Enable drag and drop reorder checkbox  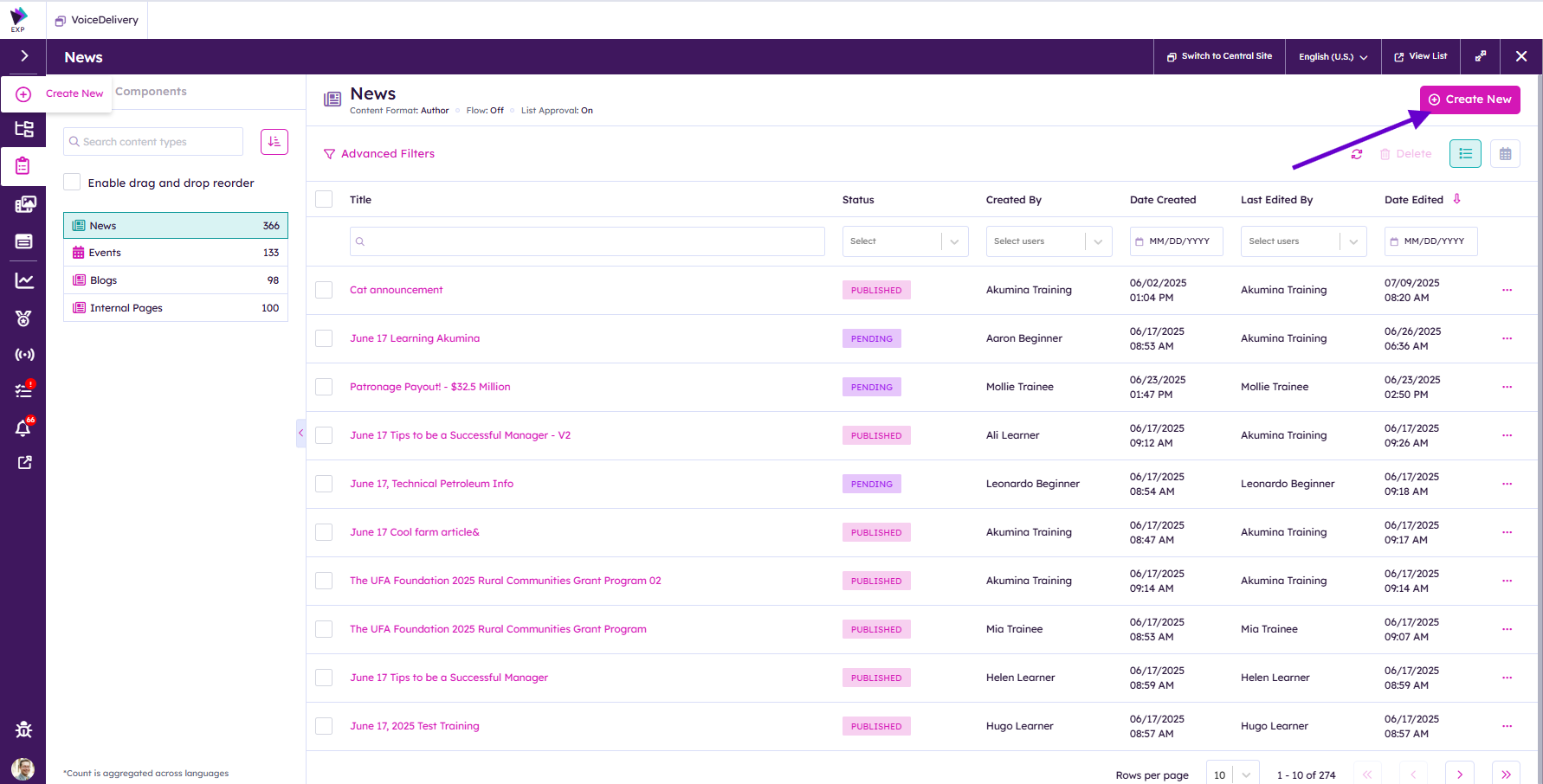(73, 183)
